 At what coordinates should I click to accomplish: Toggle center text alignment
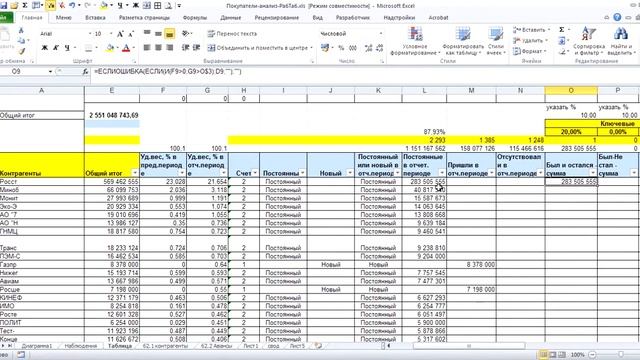tap(158, 48)
